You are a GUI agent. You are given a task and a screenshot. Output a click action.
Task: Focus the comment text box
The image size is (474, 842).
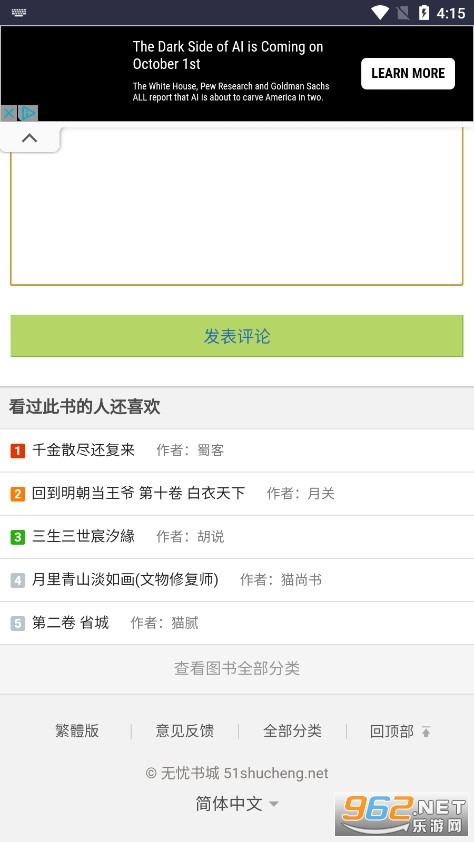click(237, 205)
